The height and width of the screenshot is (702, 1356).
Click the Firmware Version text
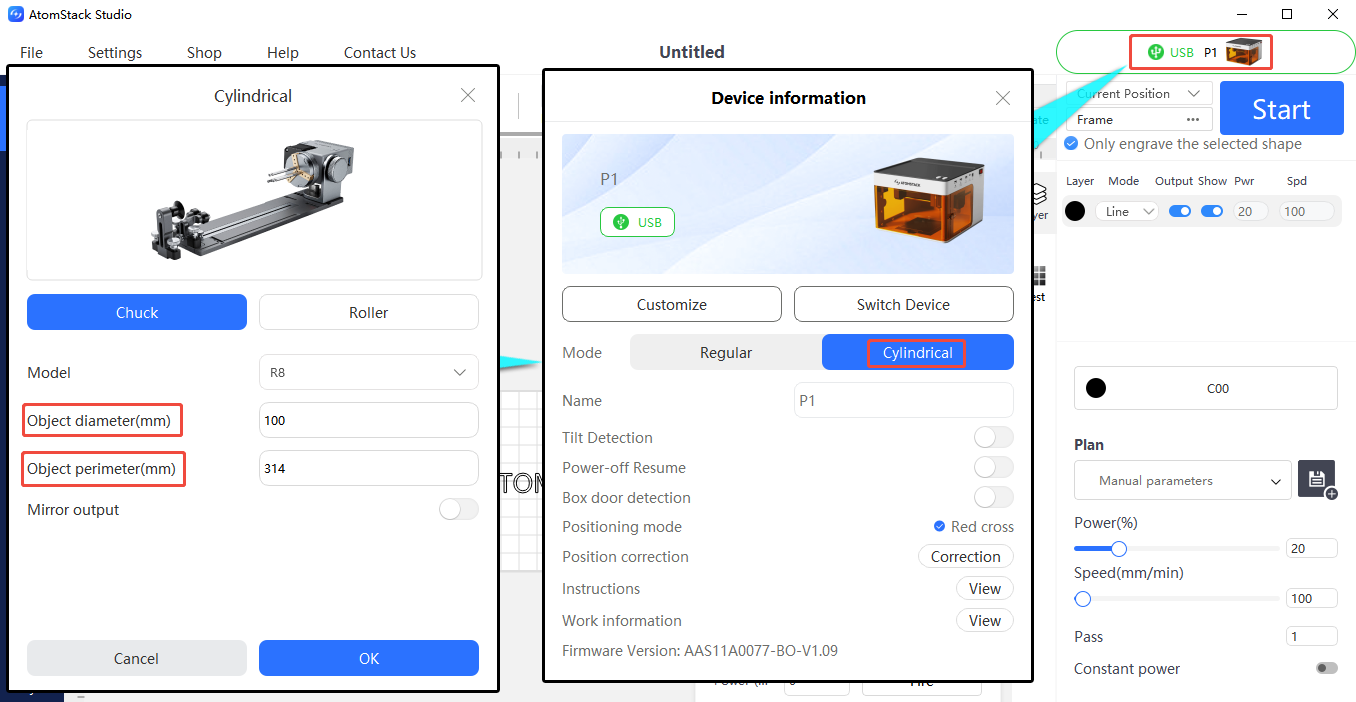pos(700,650)
